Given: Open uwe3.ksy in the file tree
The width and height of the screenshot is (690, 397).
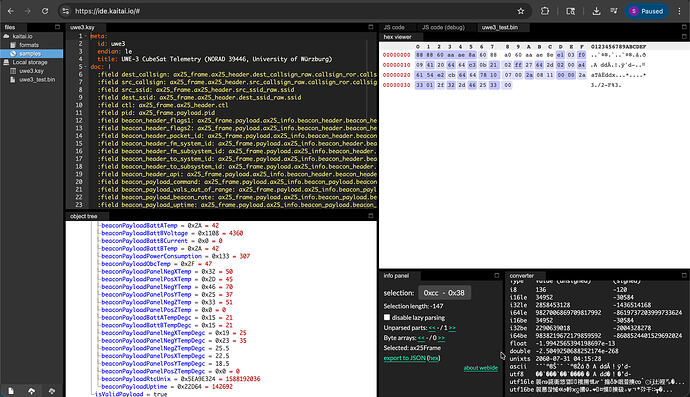Looking at the screenshot, I should click(x=31, y=71).
